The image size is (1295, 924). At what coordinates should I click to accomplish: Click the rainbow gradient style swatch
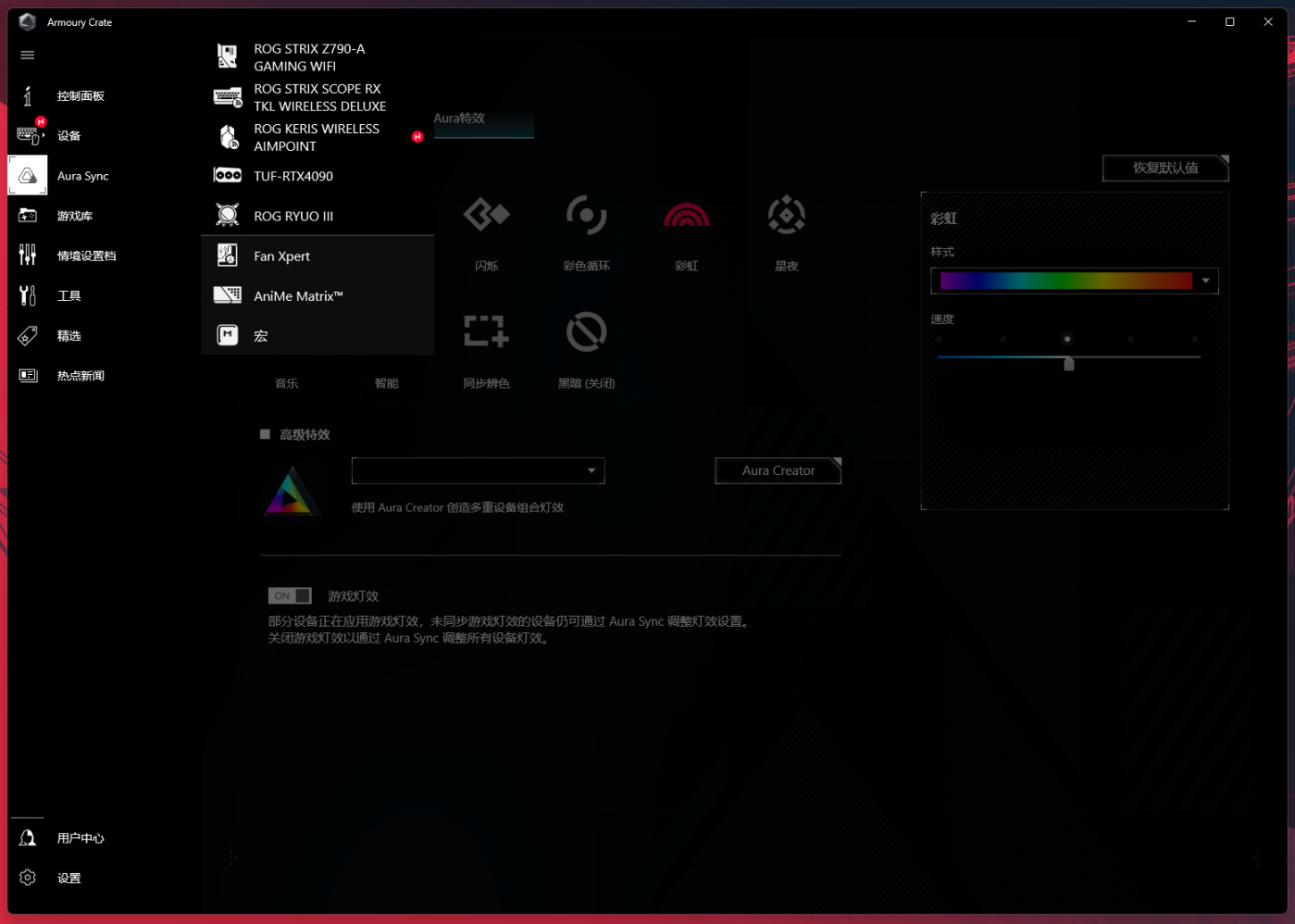click(1065, 281)
